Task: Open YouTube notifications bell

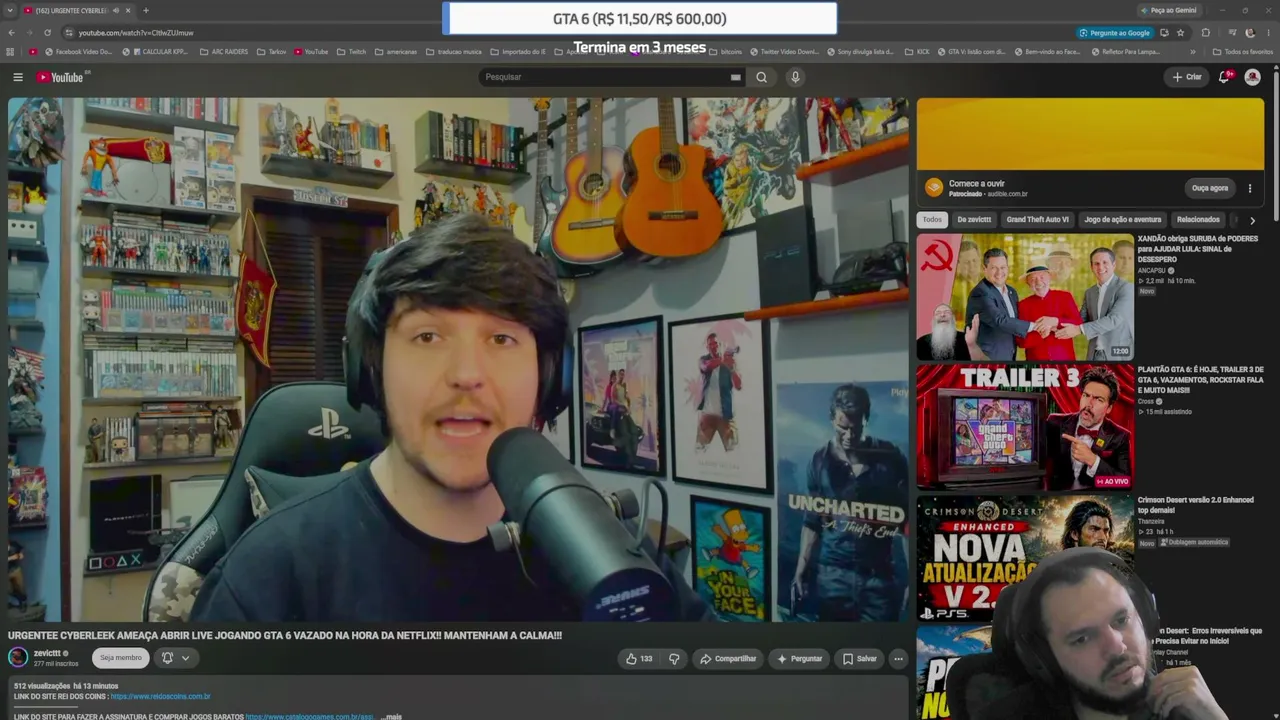Action: click(x=1224, y=77)
